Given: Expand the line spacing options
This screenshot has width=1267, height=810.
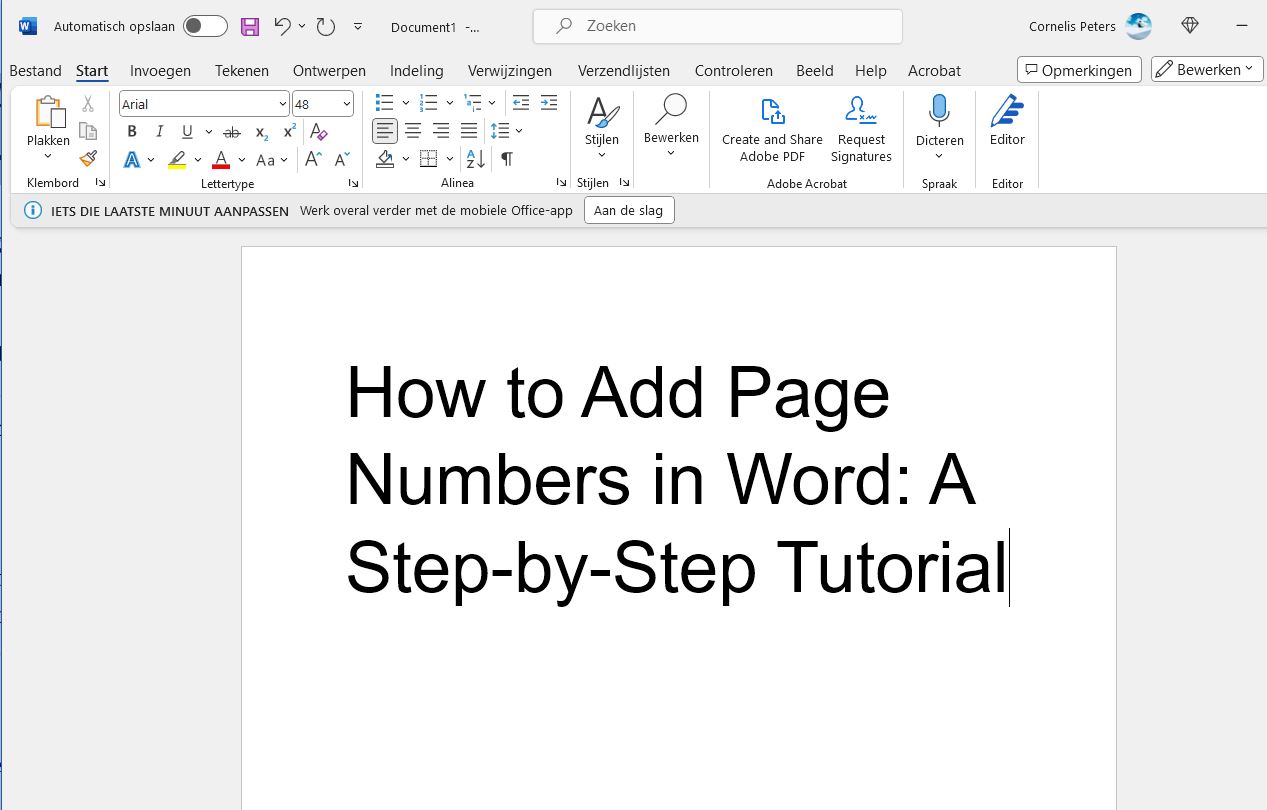Looking at the screenshot, I should (519, 130).
